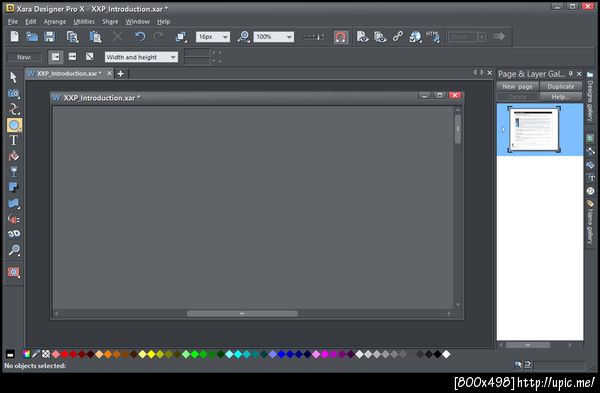Viewport: 600px width, 393px height.
Task: Open the Help menu
Action: (163, 22)
